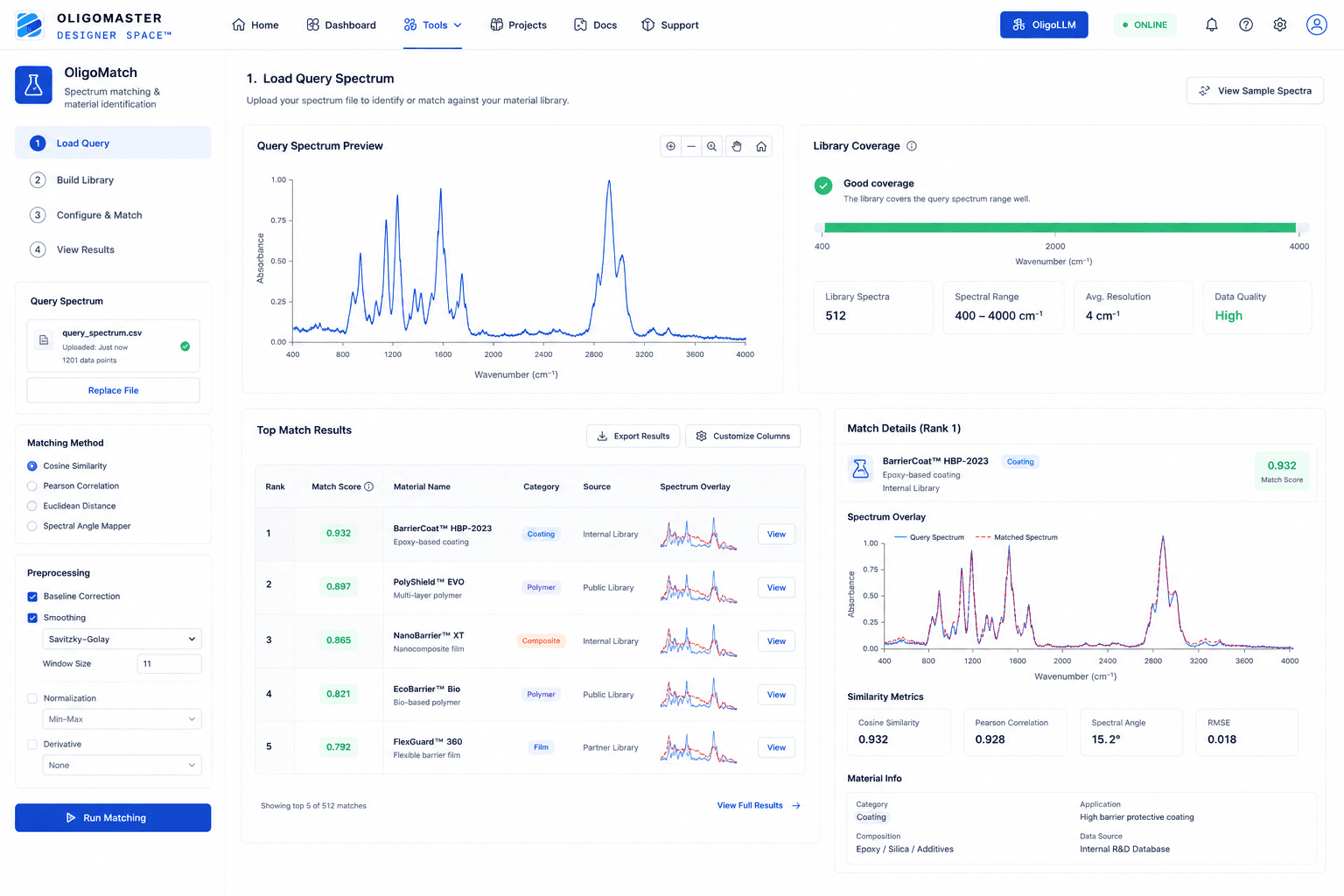Click the green library coverage bar
1344x896 pixels.
point(1060,227)
